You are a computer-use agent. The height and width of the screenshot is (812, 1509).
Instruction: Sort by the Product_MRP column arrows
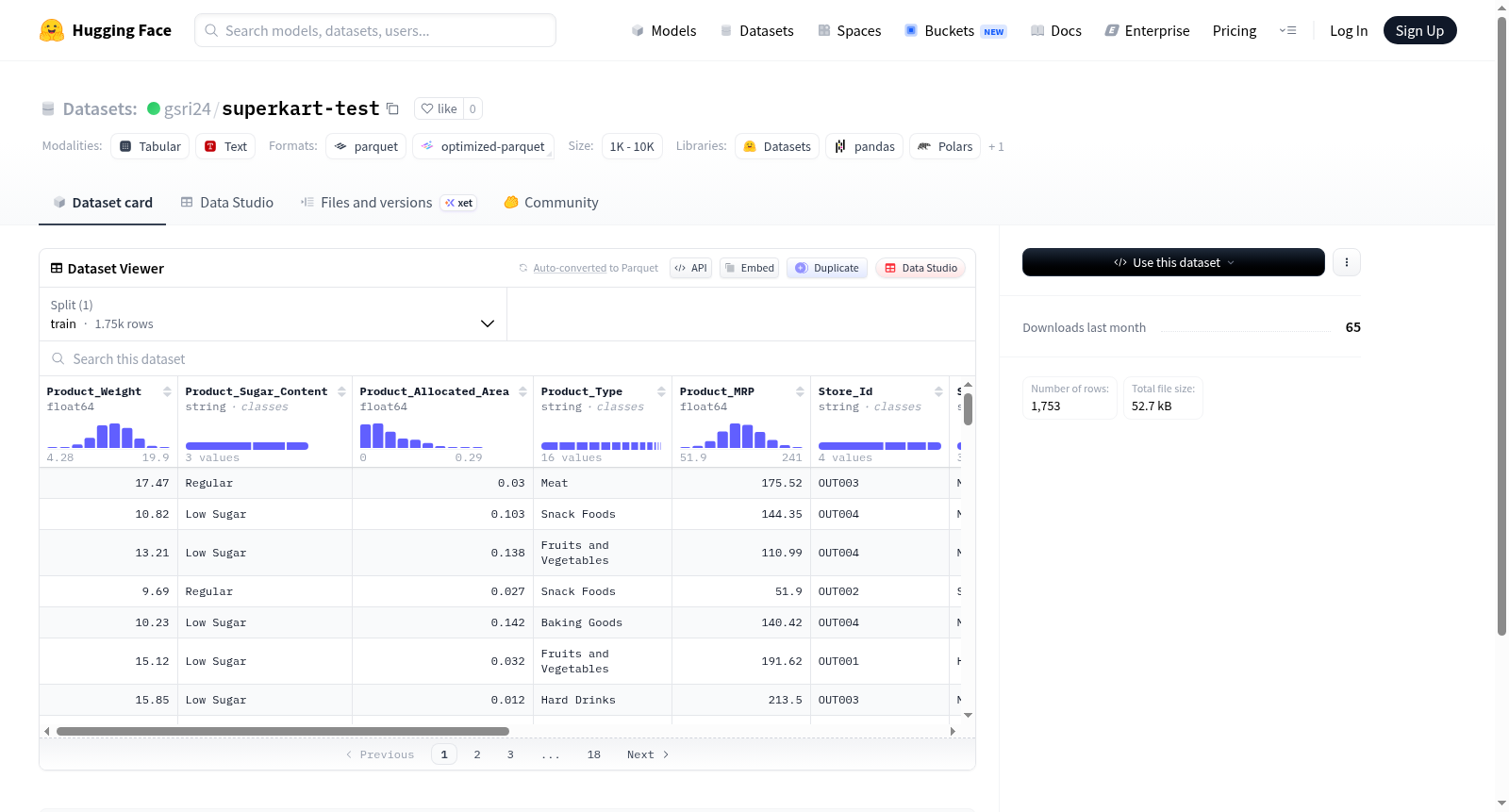point(800,391)
